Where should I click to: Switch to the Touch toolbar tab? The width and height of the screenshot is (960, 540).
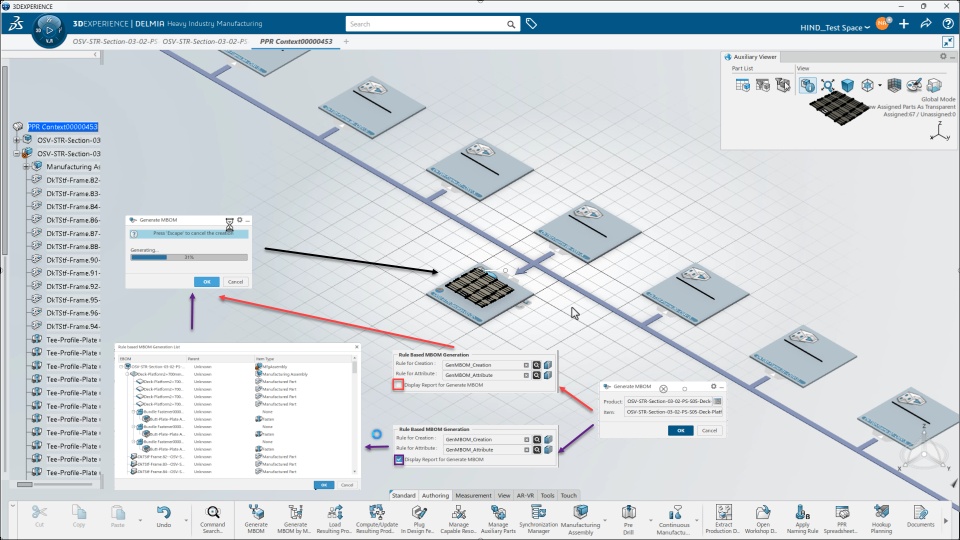pyautogui.click(x=569, y=495)
